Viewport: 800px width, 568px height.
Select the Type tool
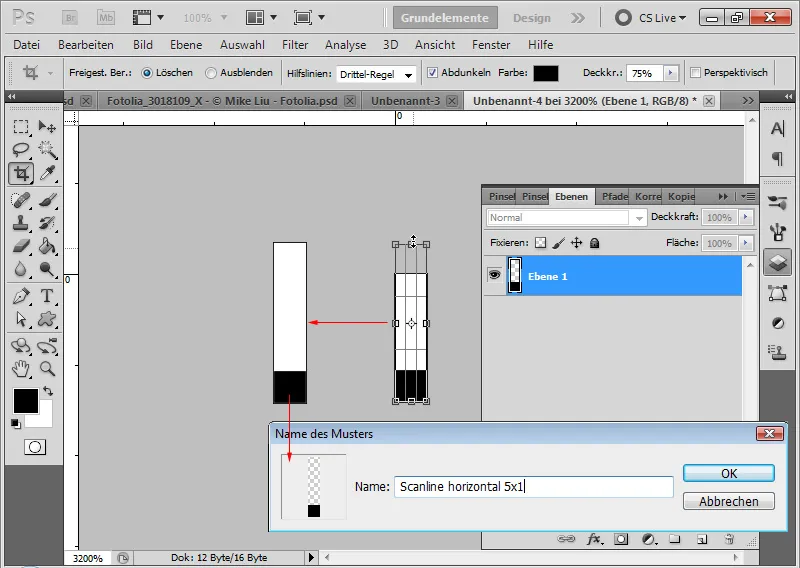(47, 296)
